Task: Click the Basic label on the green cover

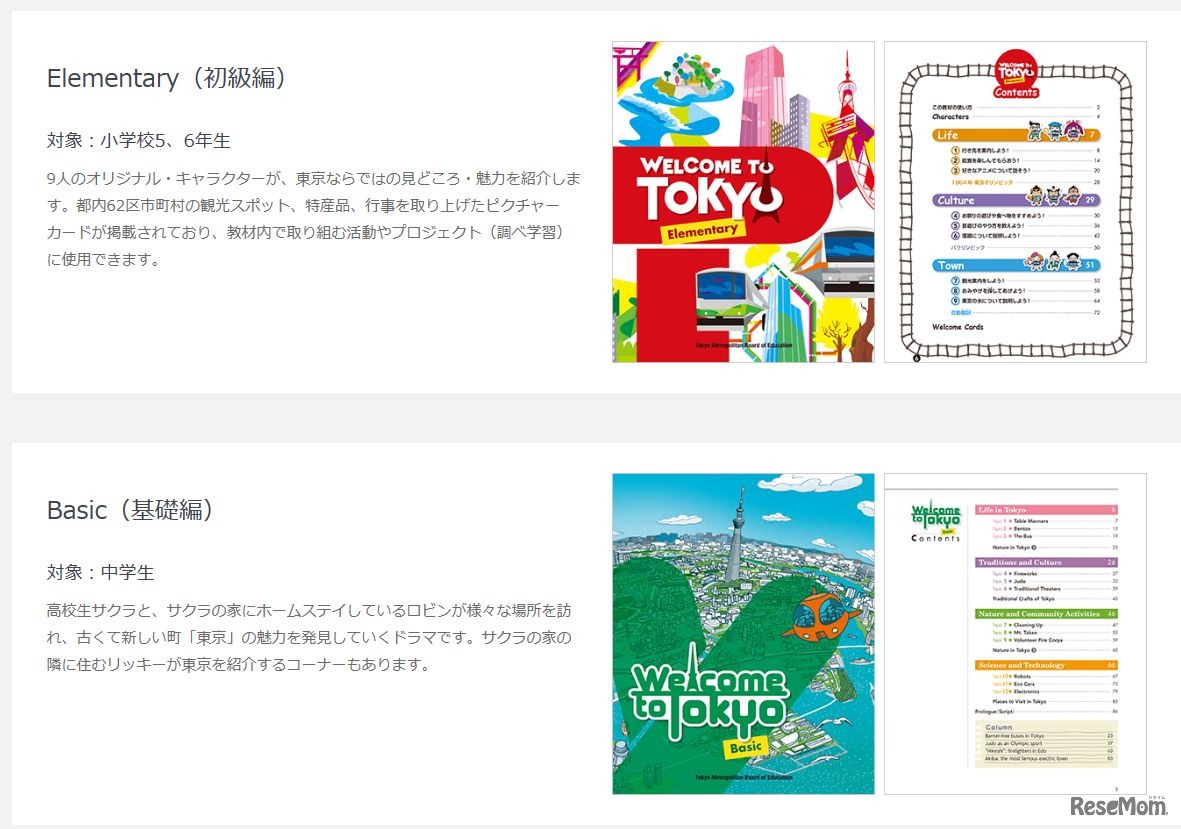Action: pyautogui.click(x=746, y=747)
